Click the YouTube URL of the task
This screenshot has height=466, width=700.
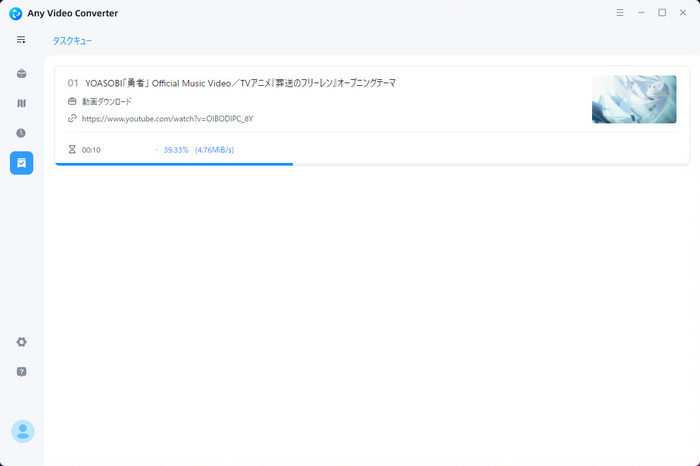pyautogui.click(x=167, y=119)
